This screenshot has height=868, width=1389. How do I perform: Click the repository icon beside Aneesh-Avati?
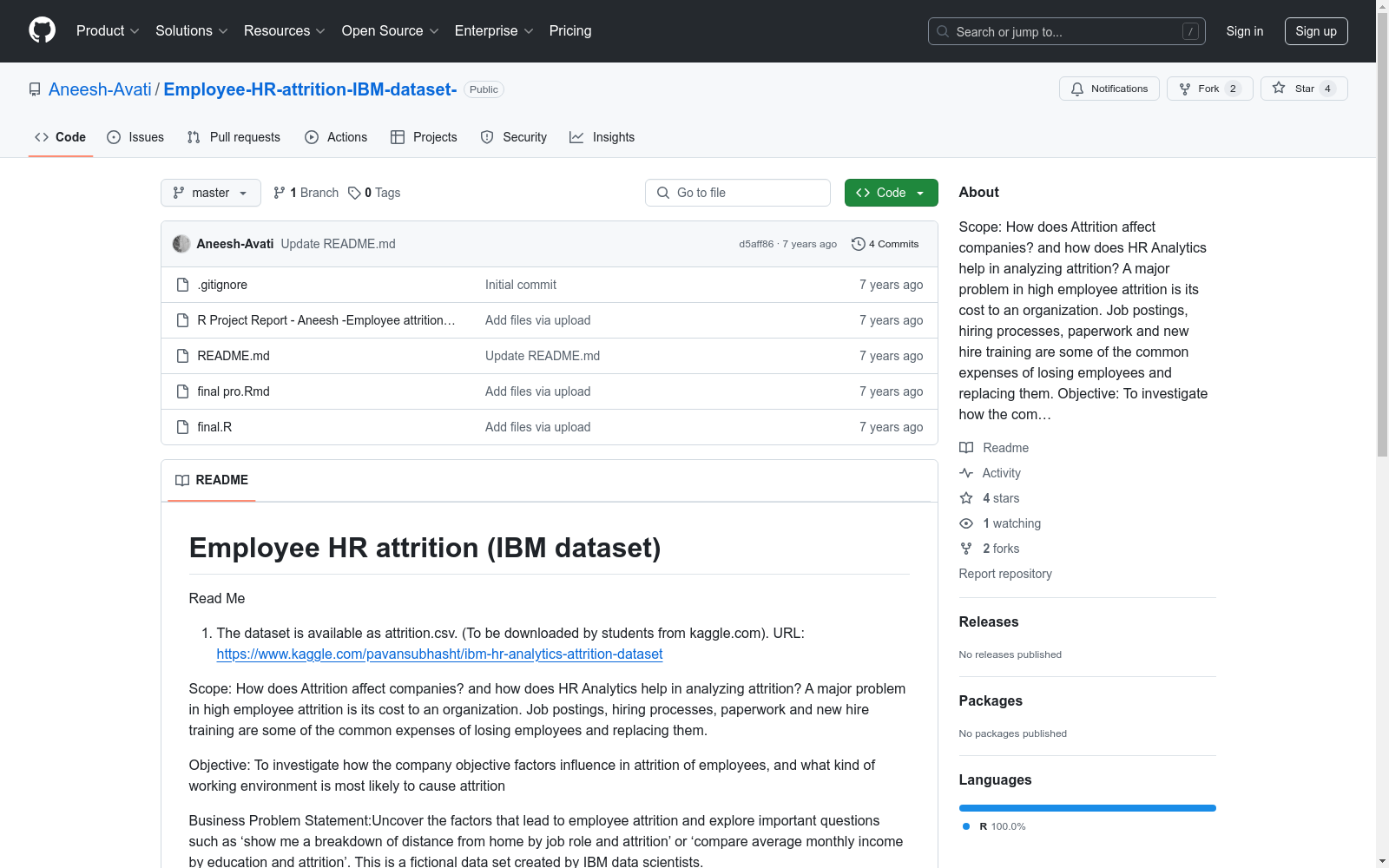click(x=35, y=89)
